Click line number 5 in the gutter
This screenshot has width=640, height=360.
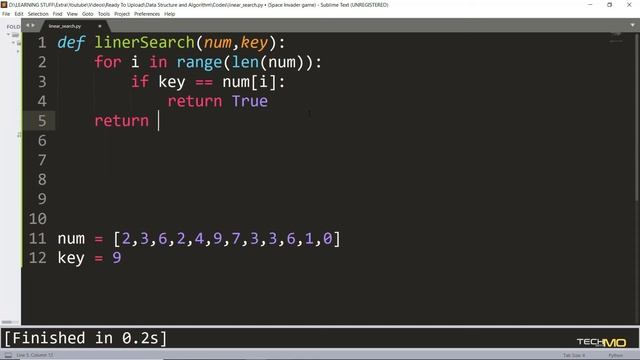[x=42, y=121]
